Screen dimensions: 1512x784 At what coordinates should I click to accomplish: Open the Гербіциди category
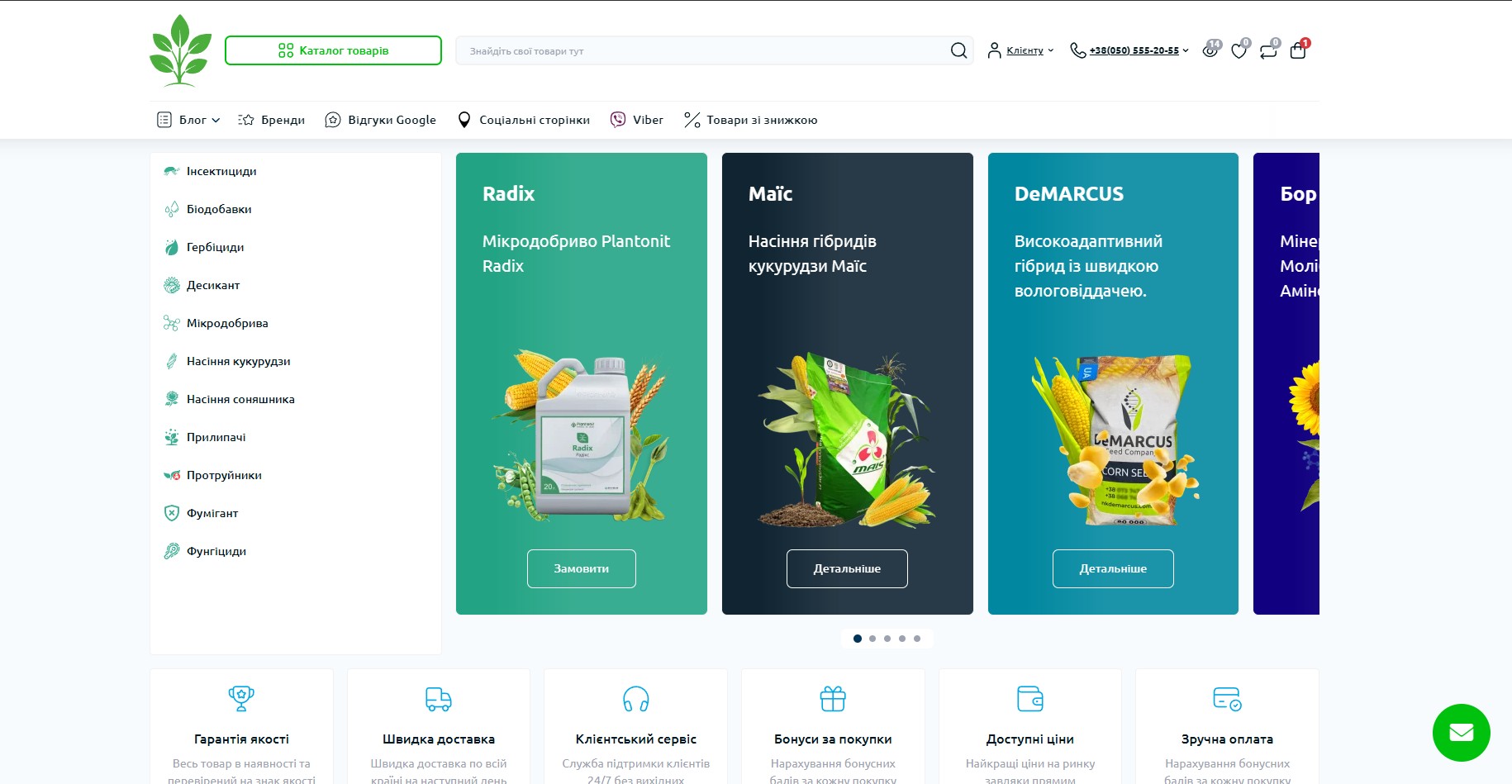[x=215, y=247]
